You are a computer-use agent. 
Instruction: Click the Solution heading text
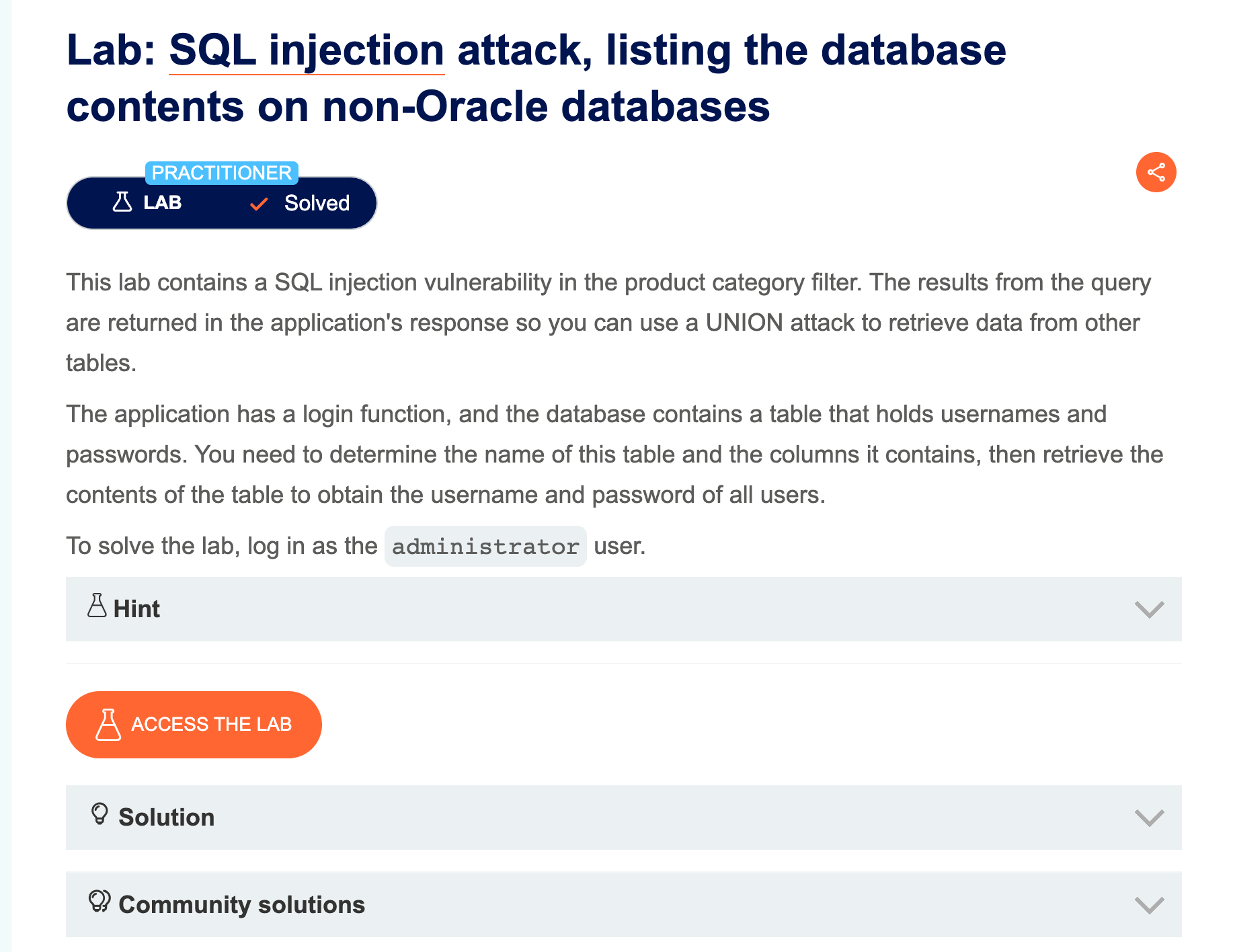point(166,818)
